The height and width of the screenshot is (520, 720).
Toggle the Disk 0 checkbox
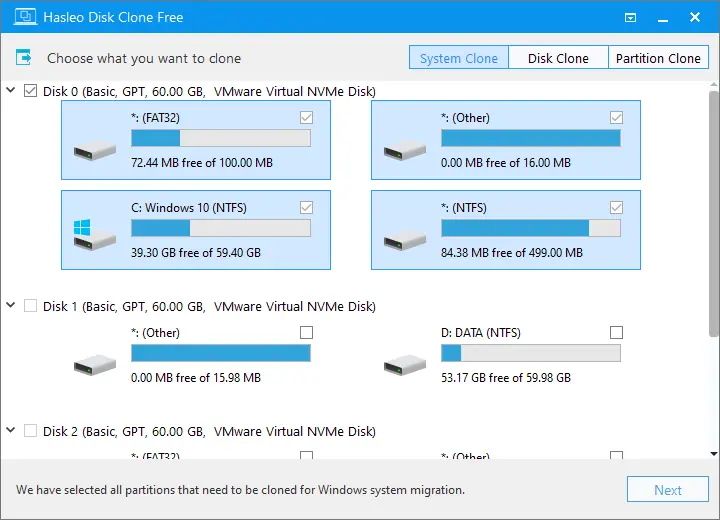(x=30, y=90)
